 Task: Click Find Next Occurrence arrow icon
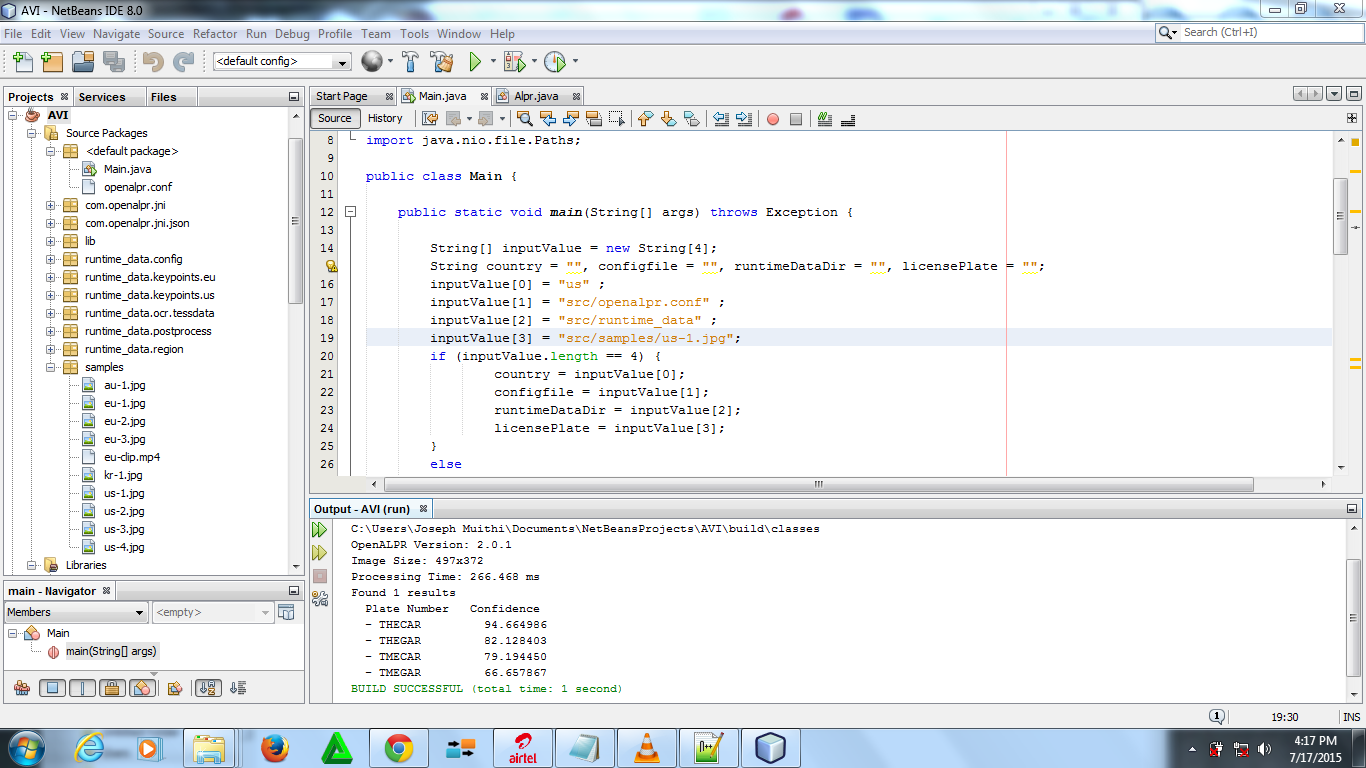click(571, 119)
